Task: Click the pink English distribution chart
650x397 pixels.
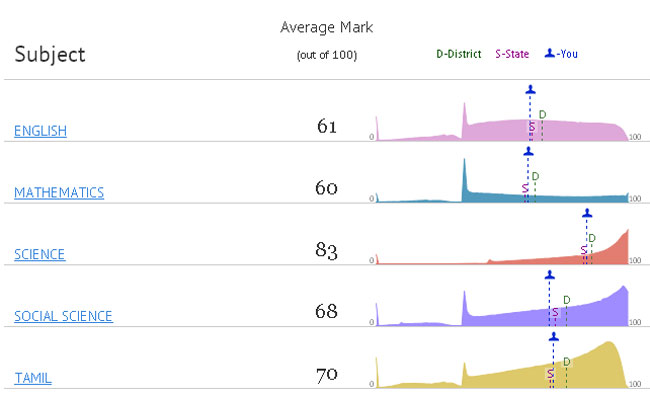Action: [502, 121]
